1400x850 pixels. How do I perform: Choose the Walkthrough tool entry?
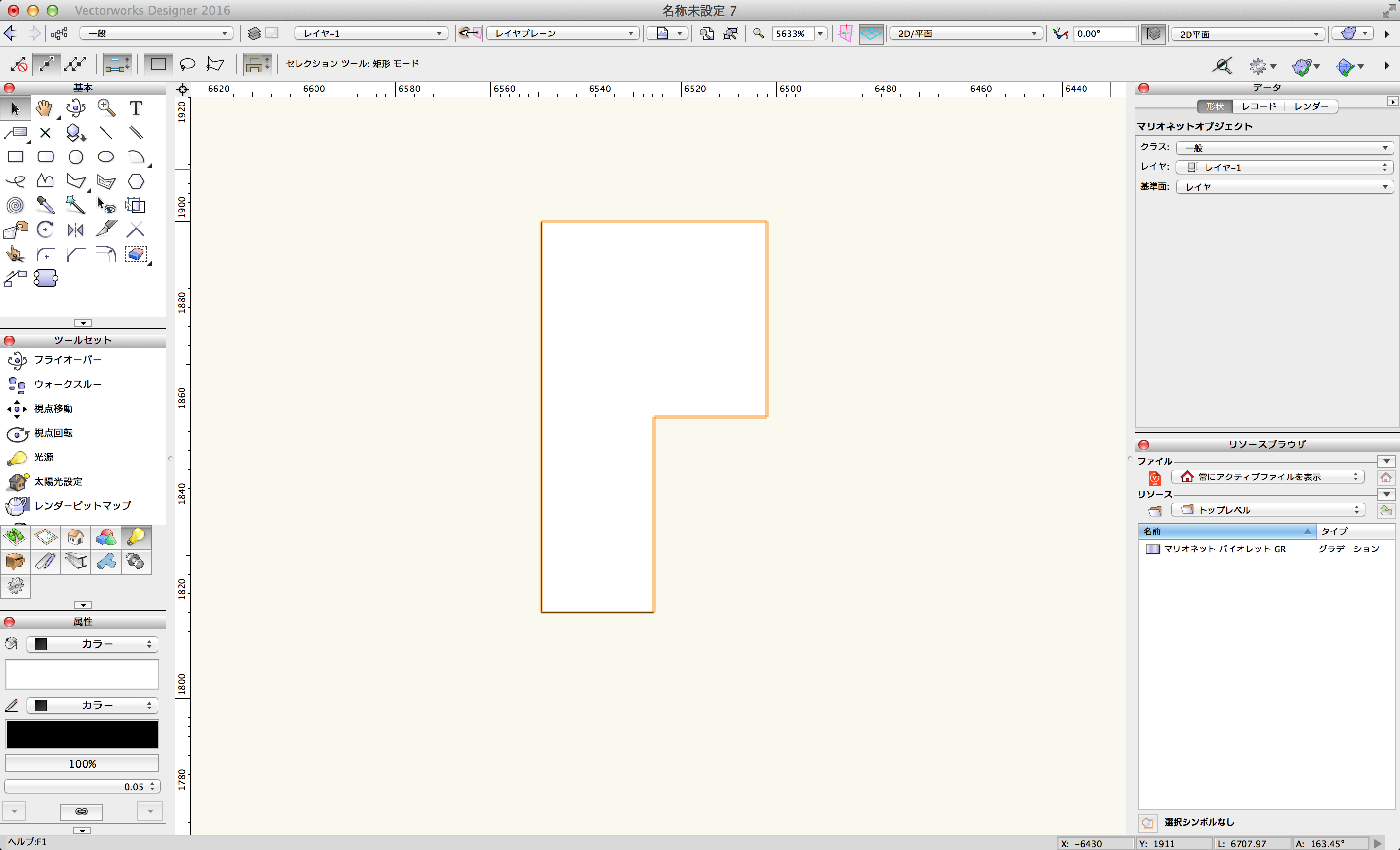point(54,384)
